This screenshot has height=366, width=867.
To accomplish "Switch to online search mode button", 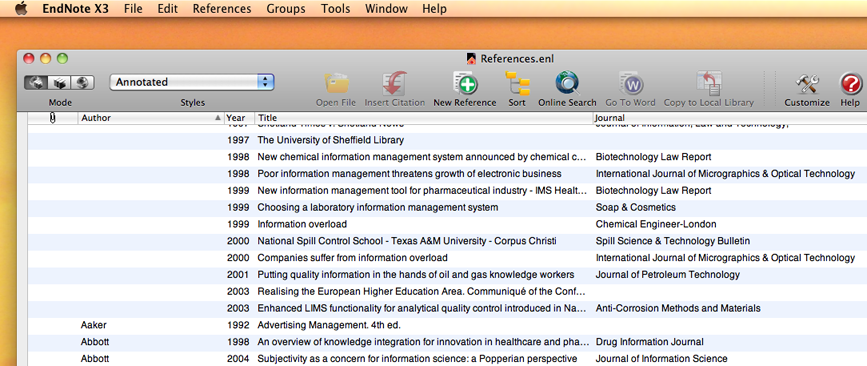I will click(82, 82).
